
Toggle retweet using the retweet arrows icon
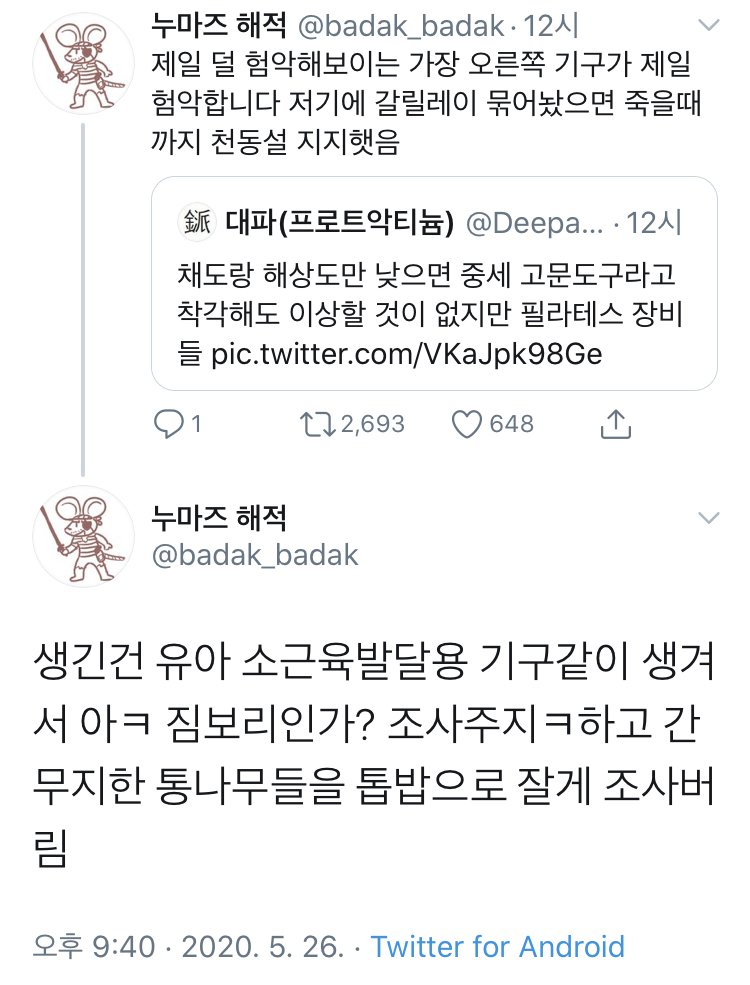320,423
